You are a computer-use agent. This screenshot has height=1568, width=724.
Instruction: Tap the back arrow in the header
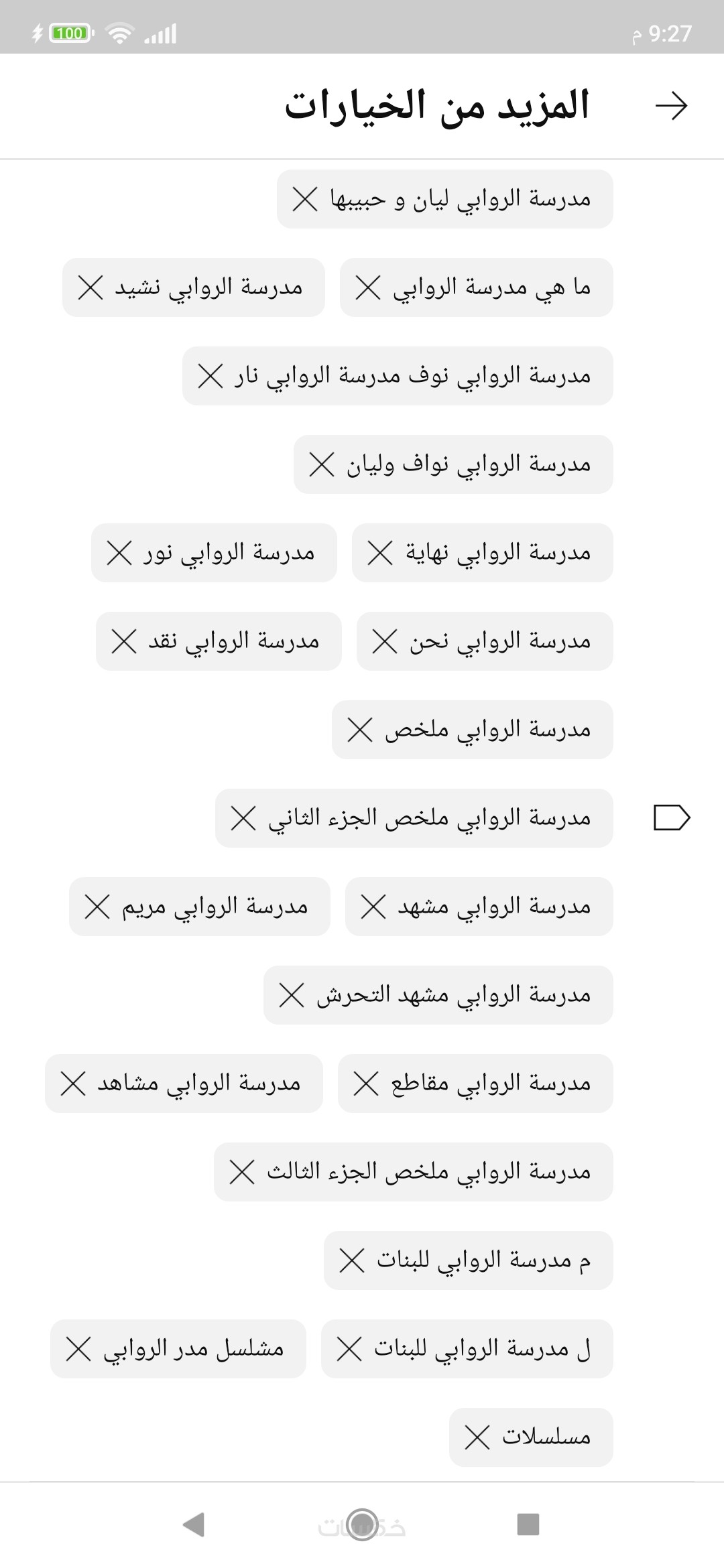pos(671,106)
